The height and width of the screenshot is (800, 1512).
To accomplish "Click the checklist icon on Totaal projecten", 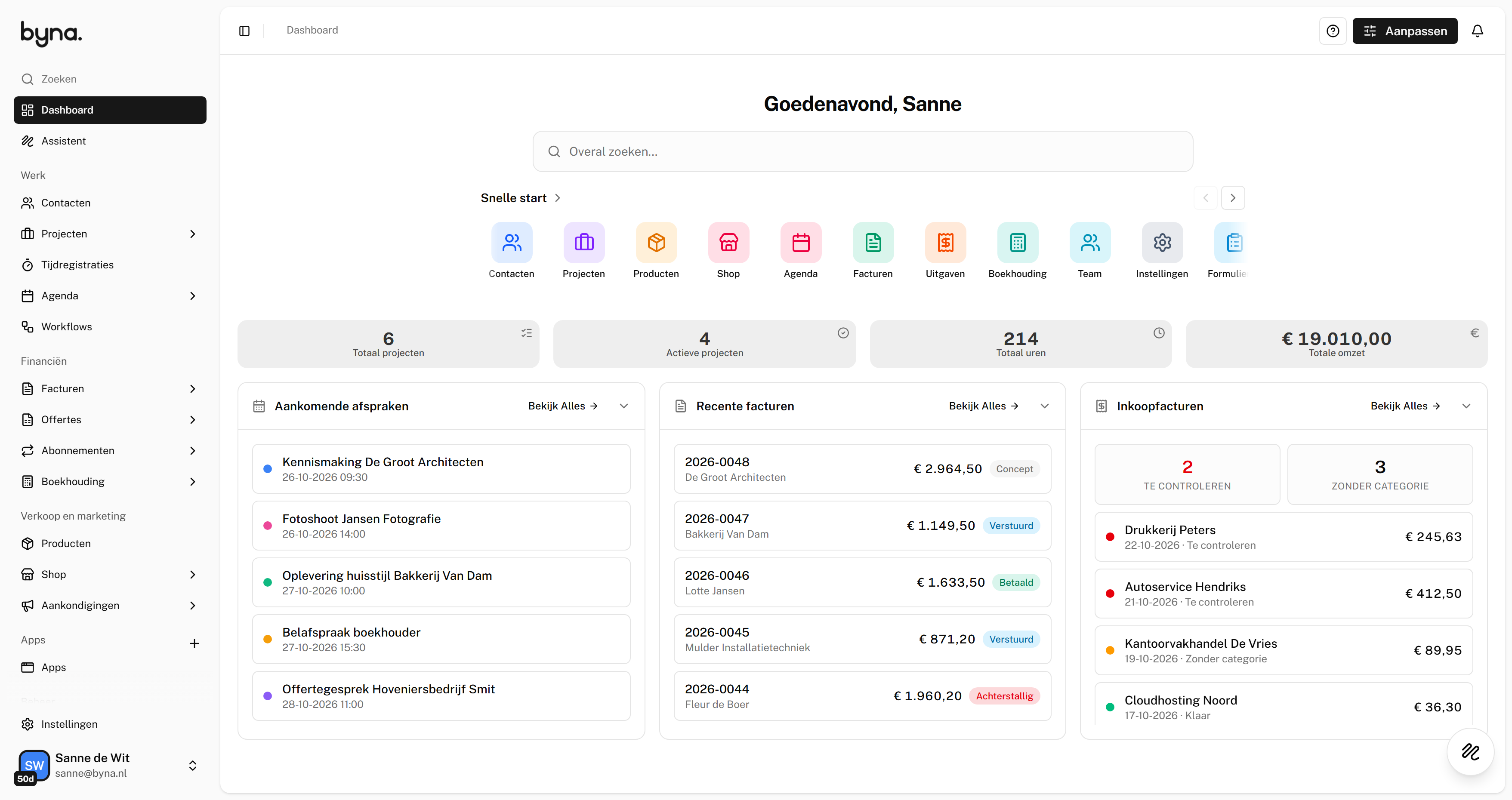I will (x=527, y=333).
